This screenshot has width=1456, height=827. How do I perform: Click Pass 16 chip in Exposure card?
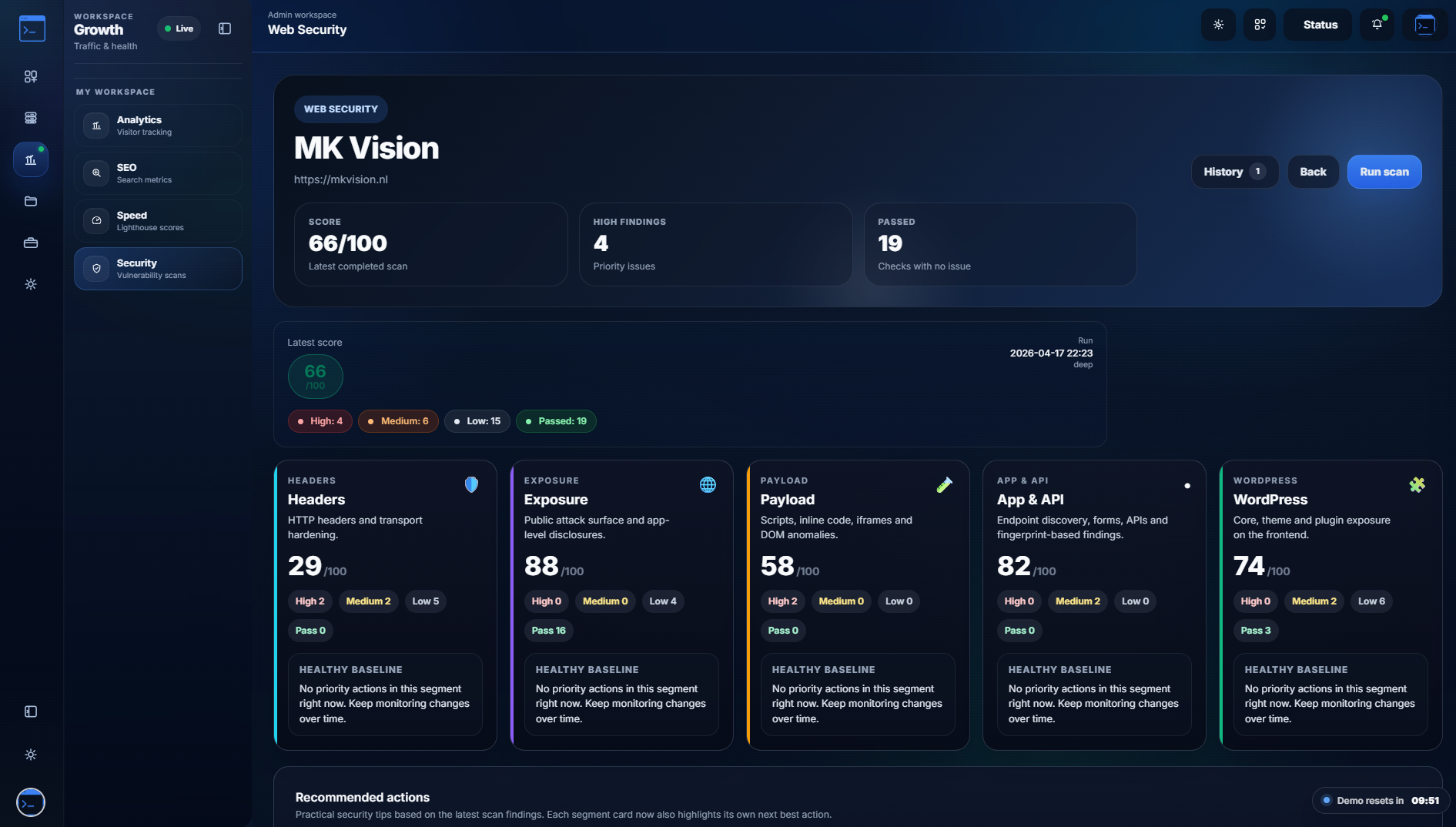click(548, 631)
